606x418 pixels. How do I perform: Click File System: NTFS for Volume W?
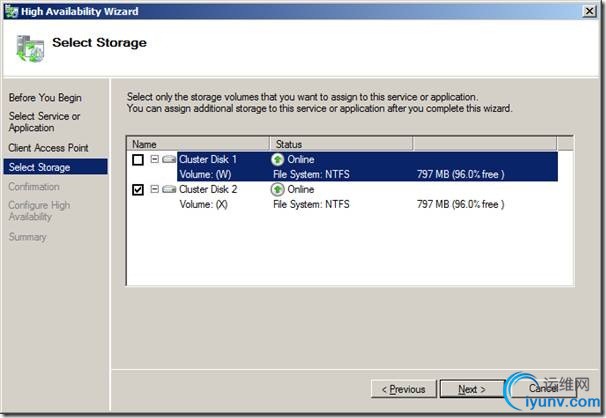click(311, 174)
